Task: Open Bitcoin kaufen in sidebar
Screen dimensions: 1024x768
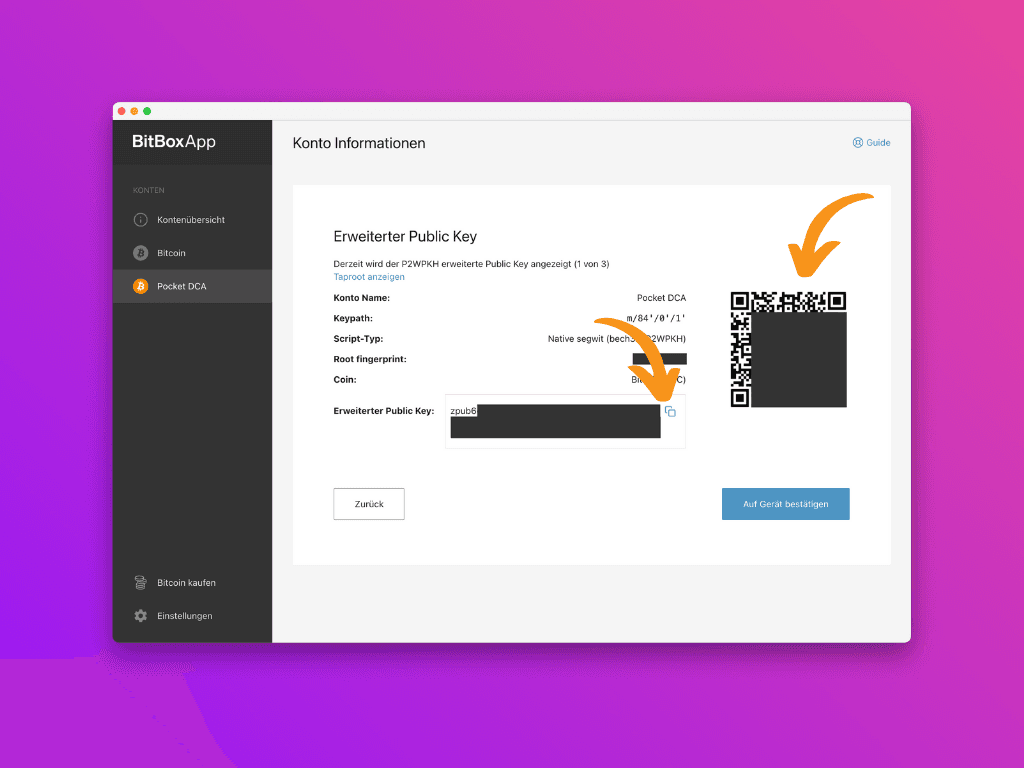Action: (193, 583)
